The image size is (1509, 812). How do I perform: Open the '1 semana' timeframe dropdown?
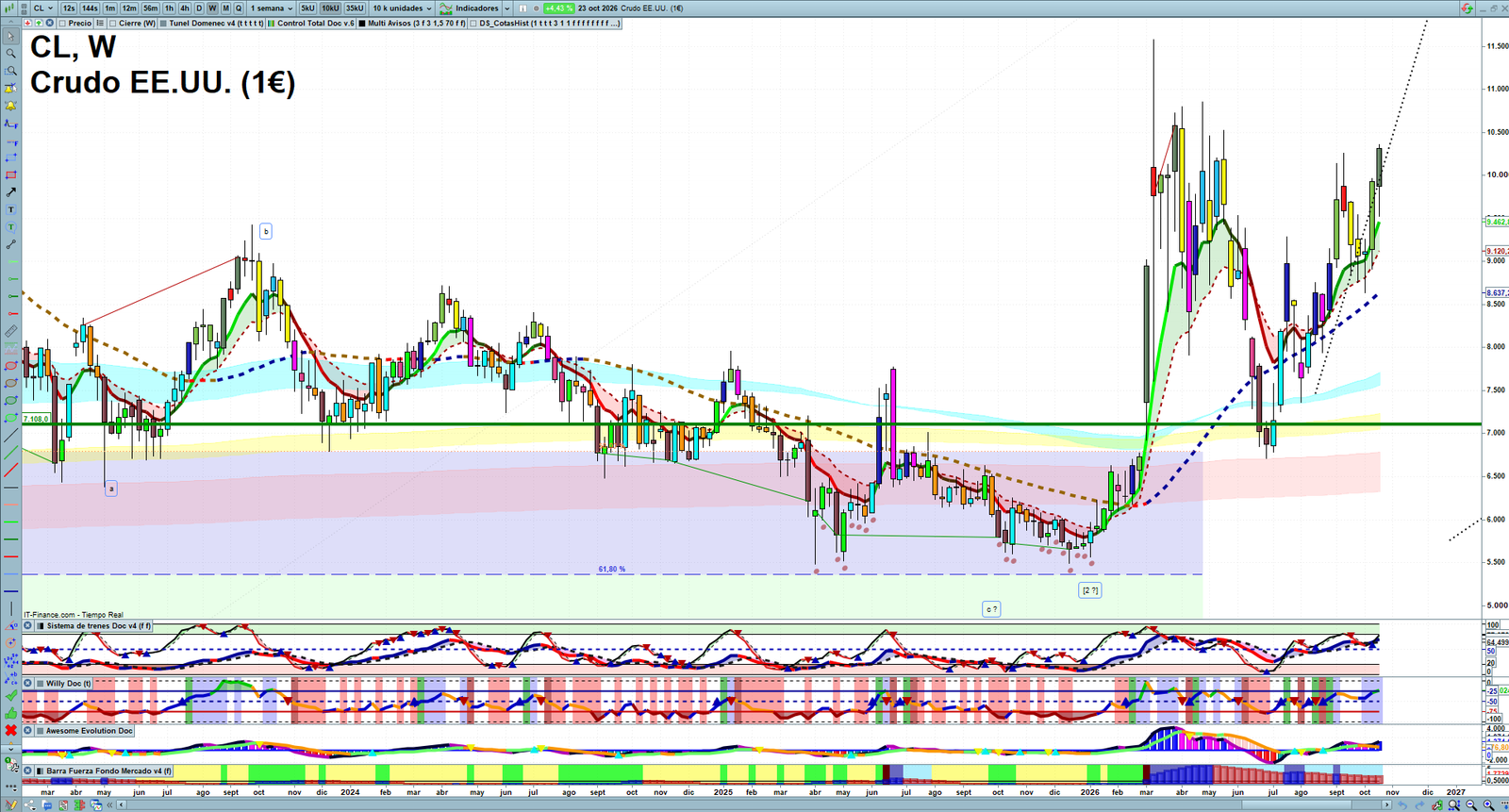pos(272,8)
